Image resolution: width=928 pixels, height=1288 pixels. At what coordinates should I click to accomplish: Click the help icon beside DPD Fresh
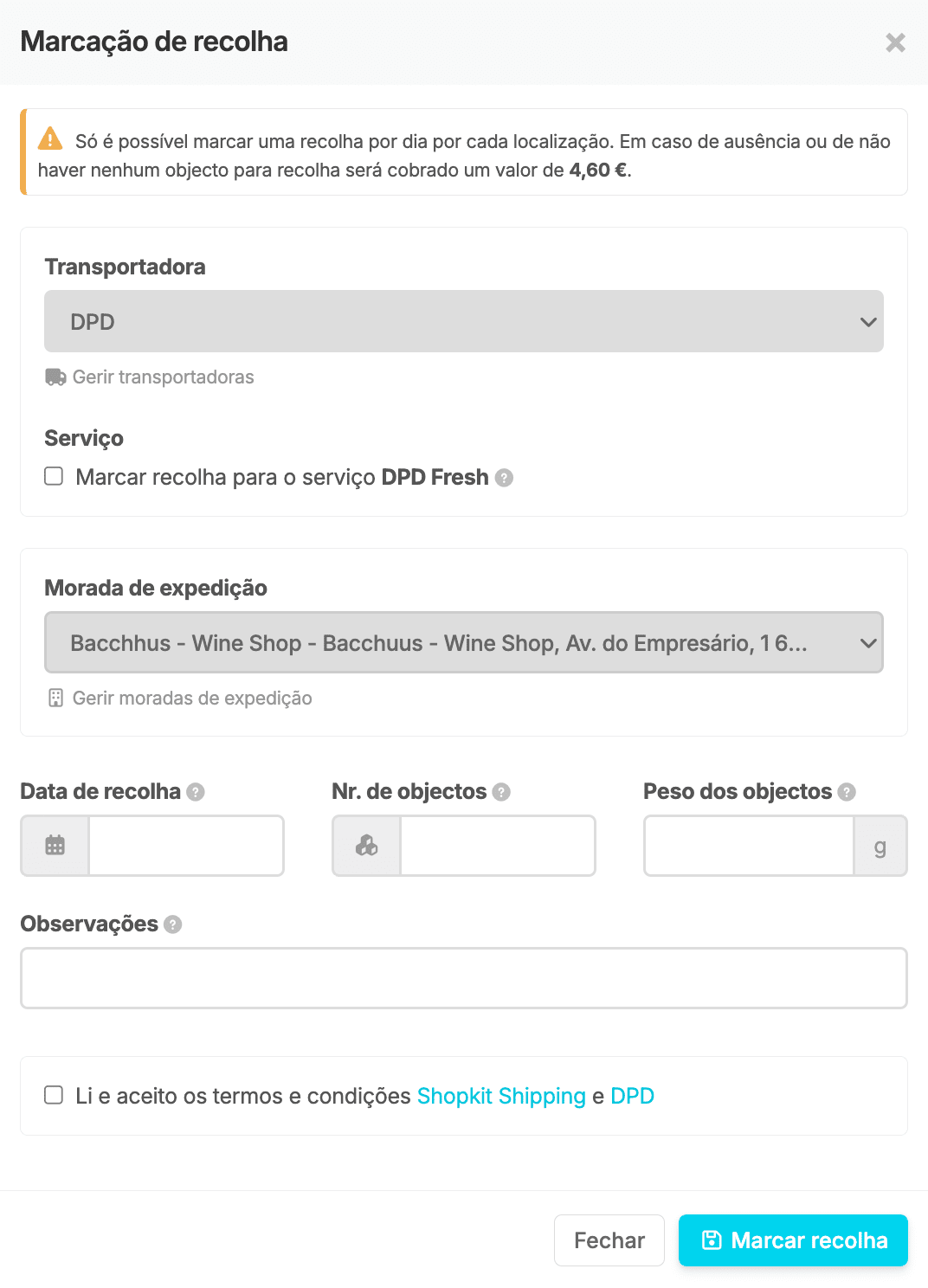[505, 478]
